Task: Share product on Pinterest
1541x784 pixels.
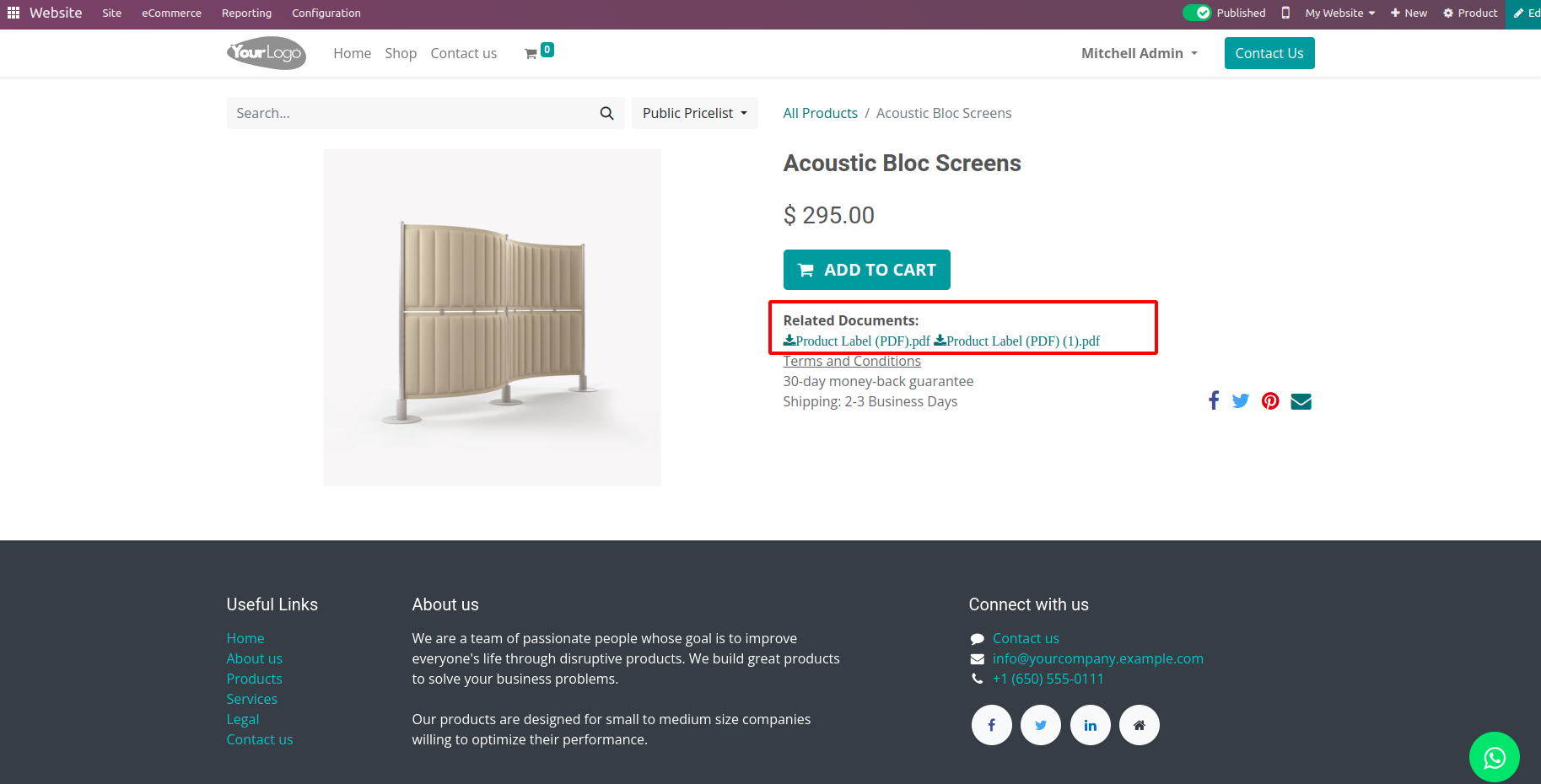Action: (x=1270, y=401)
